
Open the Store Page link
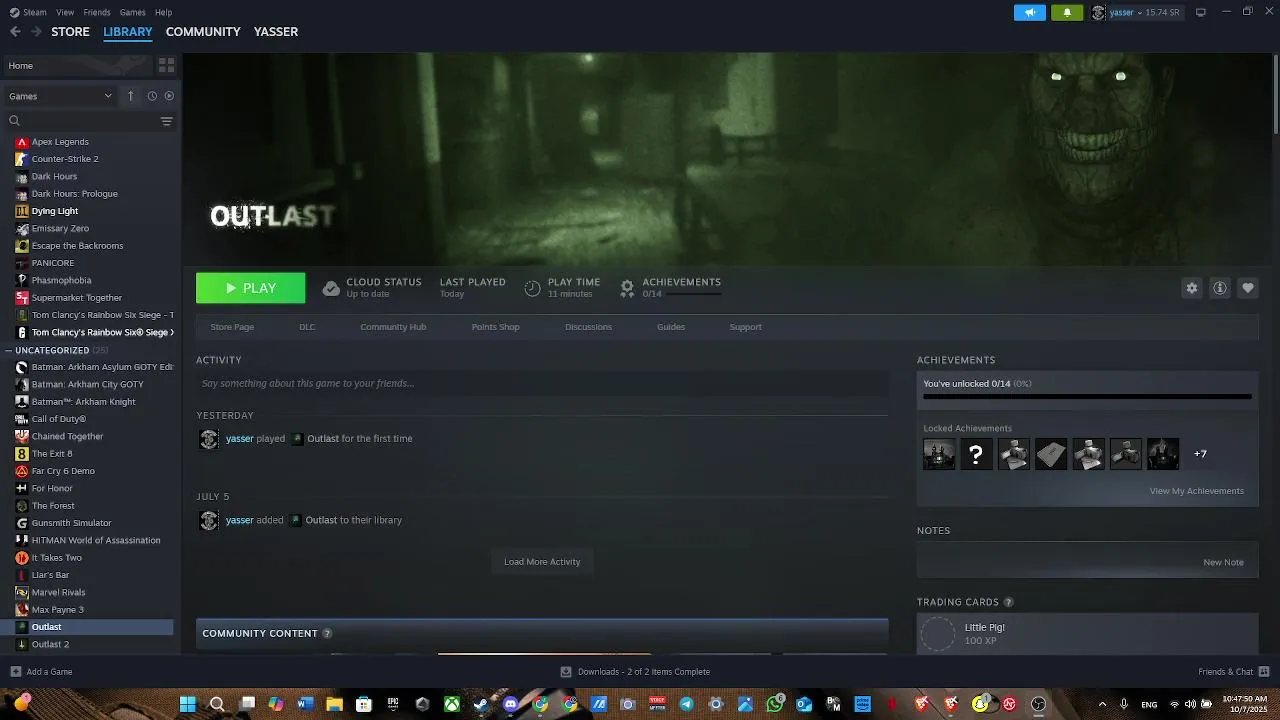(x=232, y=327)
